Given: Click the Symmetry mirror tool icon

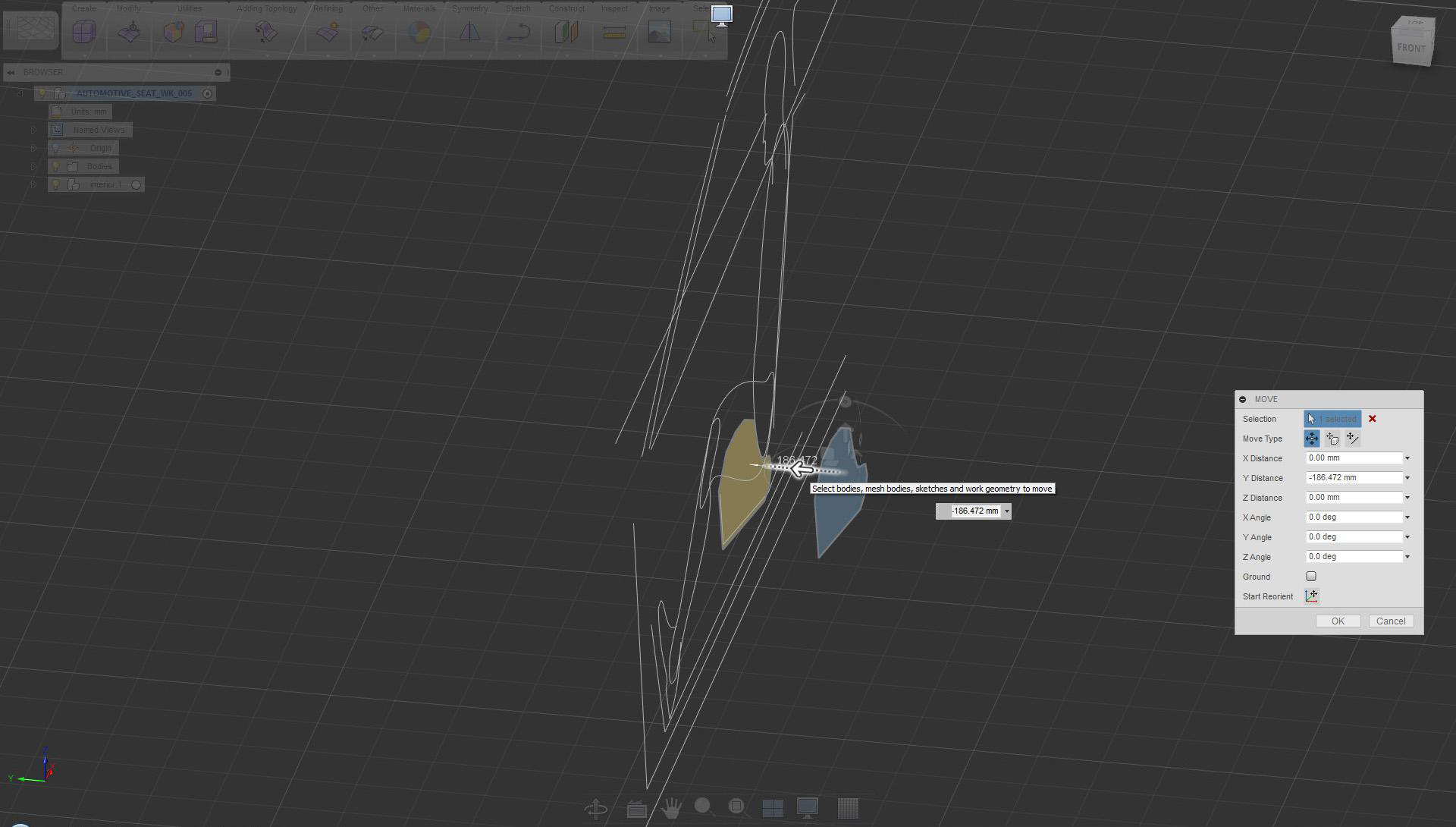Looking at the screenshot, I should coord(469,32).
